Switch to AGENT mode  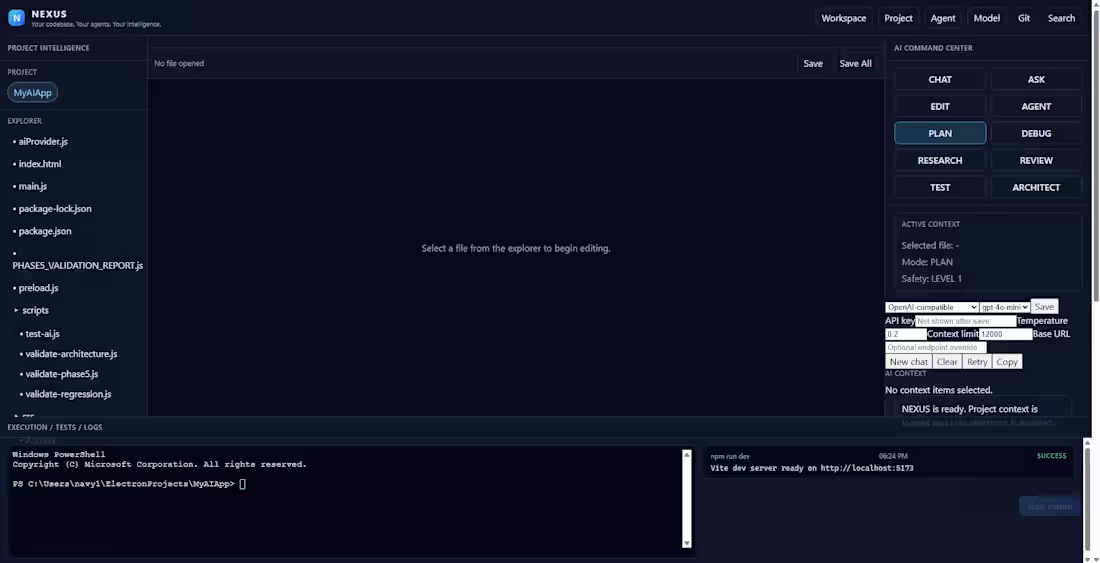click(1035, 107)
